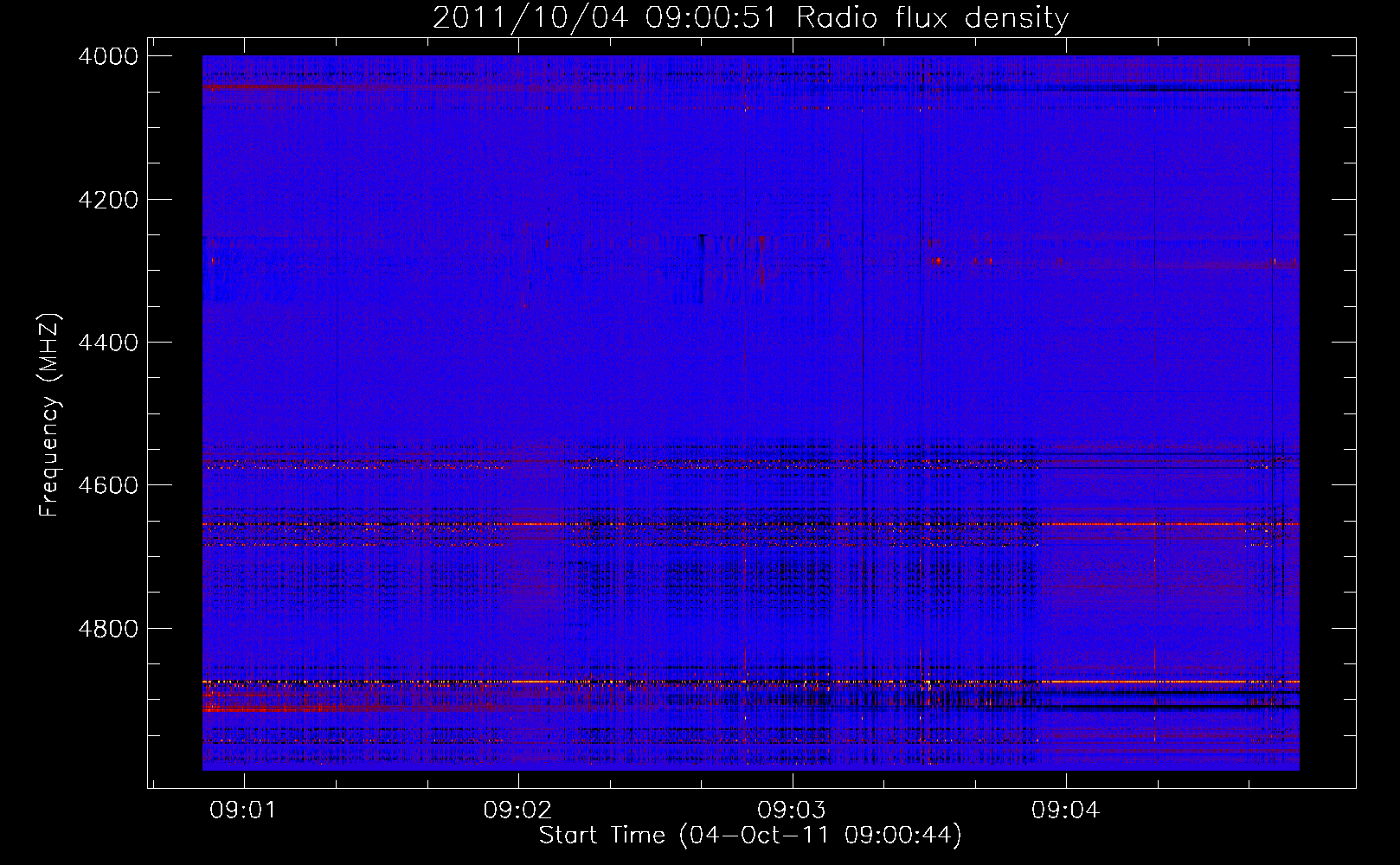This screenshot has width=1400, height=865.
Task: Click the plot title '2011/10/04 09:00:51 Radio flux density'
Action: 750,17
